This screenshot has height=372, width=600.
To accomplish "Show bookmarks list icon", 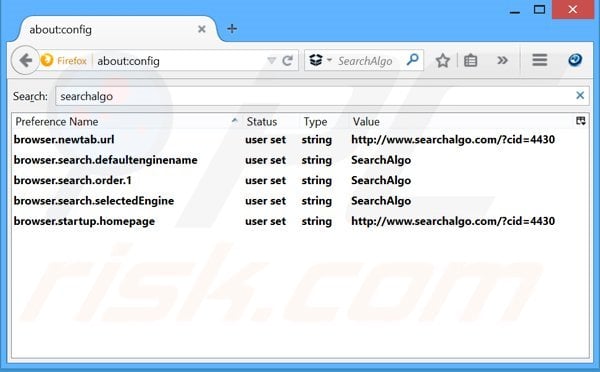I will (x=470, y=60).
